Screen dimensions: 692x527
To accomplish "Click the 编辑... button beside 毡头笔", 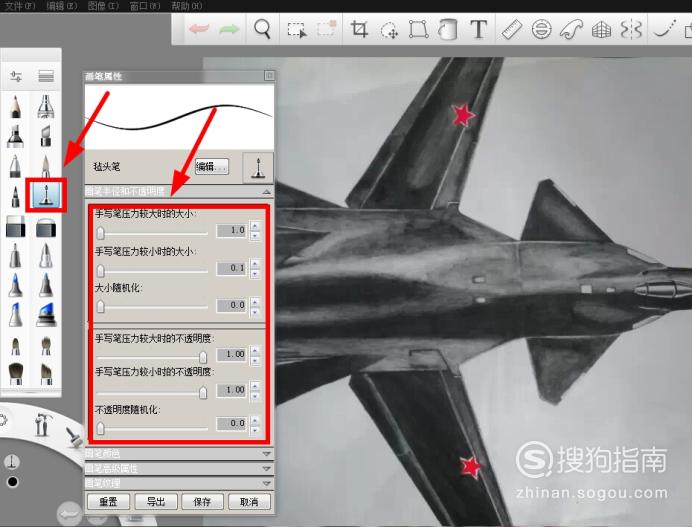I will coord(212,166).
